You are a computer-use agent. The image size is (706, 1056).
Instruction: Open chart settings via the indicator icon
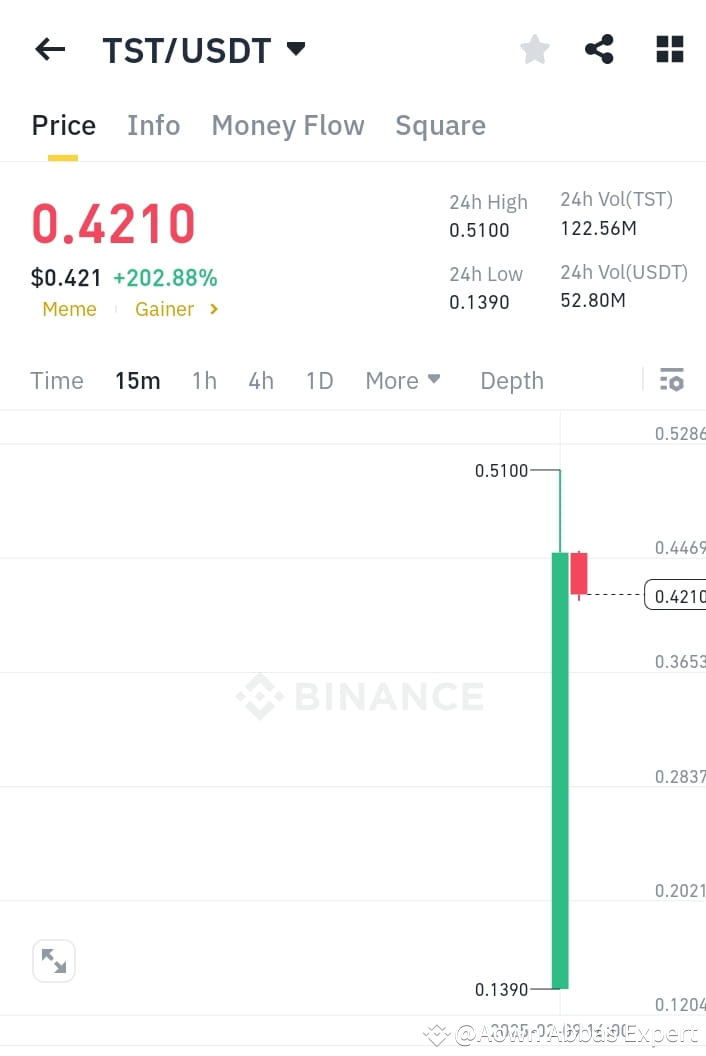pyautogui.click(x=671, y=380)
